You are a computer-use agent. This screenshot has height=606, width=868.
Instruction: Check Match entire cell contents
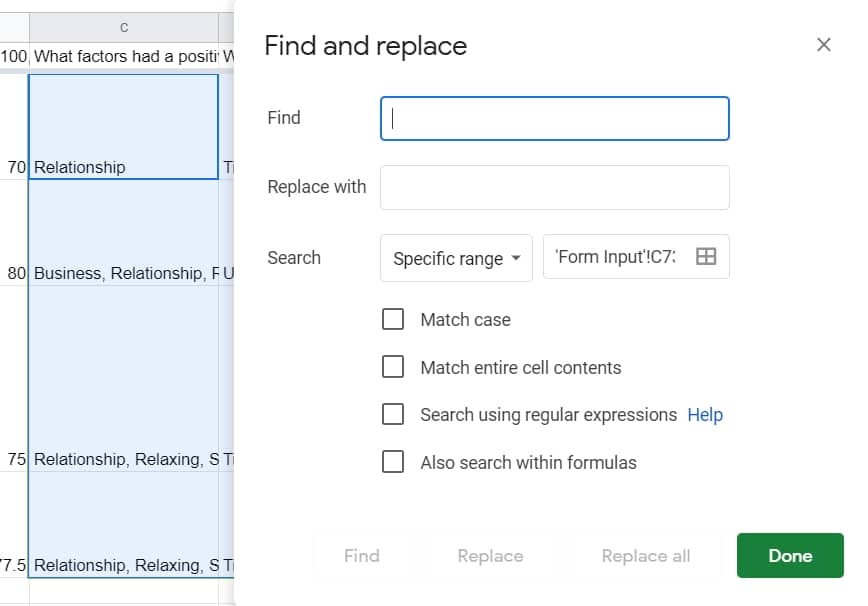point(393,367)
